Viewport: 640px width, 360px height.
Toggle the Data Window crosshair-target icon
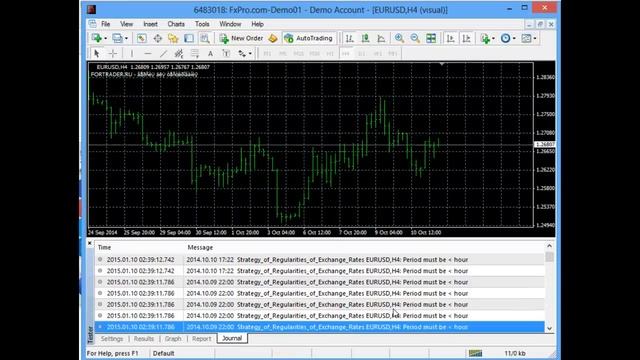pyautogui.click(x=158, y=38)
